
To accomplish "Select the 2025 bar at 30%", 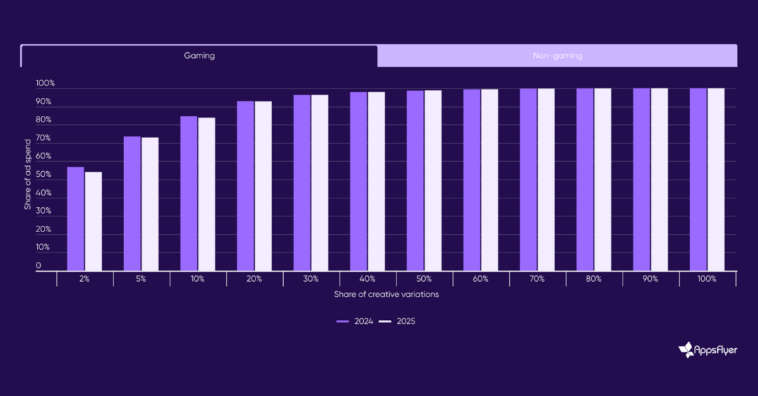I will point(320,183).
